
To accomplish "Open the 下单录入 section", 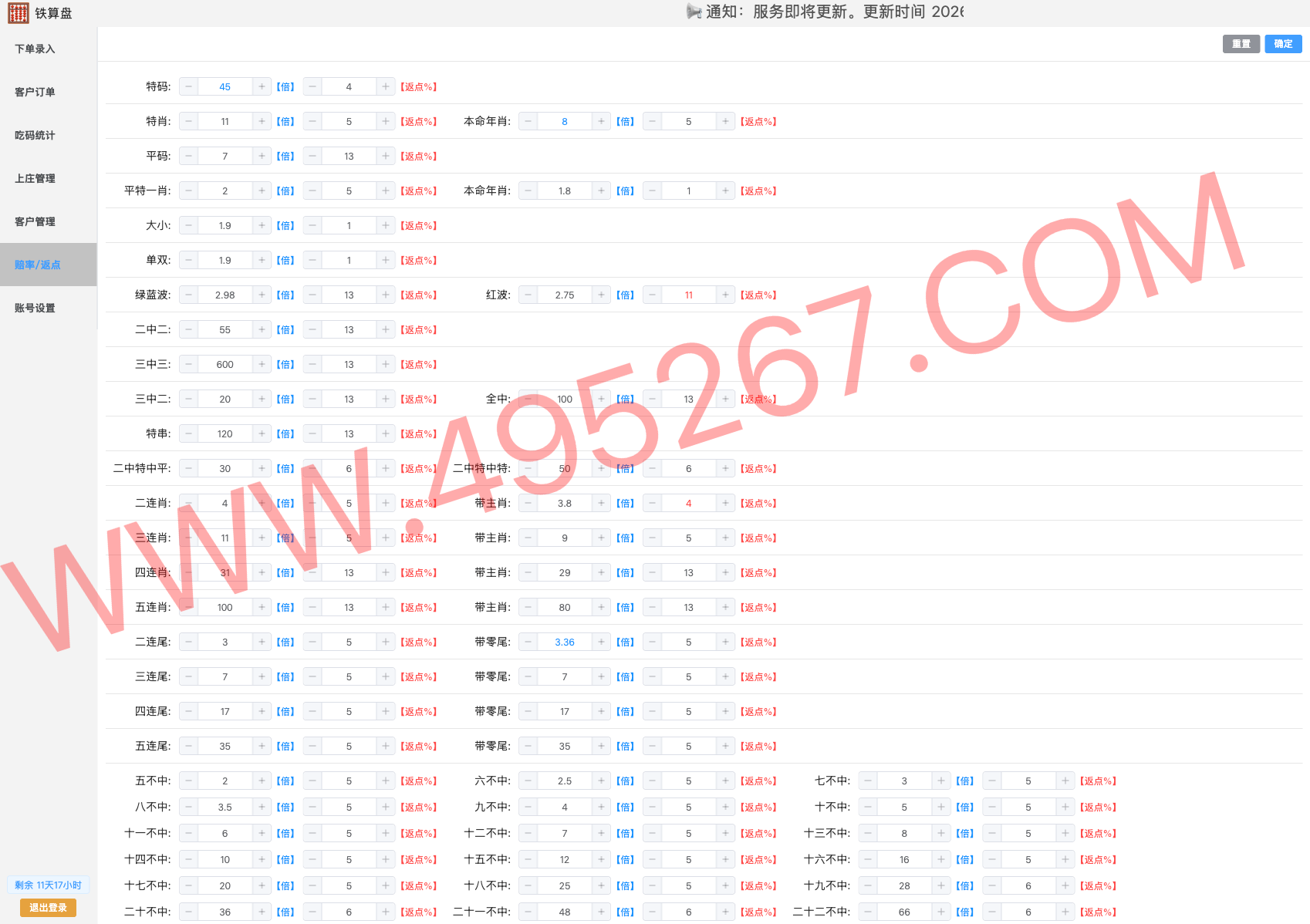I will pyautogui.click(x=34, y=49).
